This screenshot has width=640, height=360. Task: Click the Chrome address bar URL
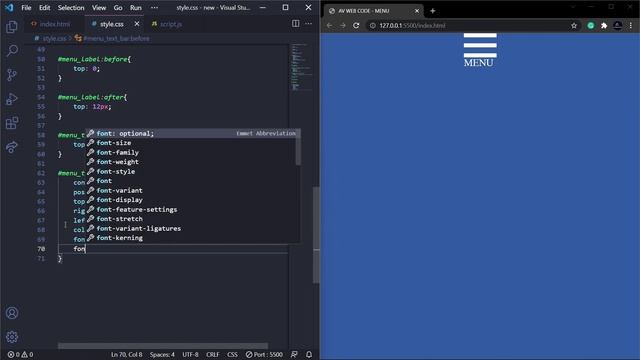point(412,25)
